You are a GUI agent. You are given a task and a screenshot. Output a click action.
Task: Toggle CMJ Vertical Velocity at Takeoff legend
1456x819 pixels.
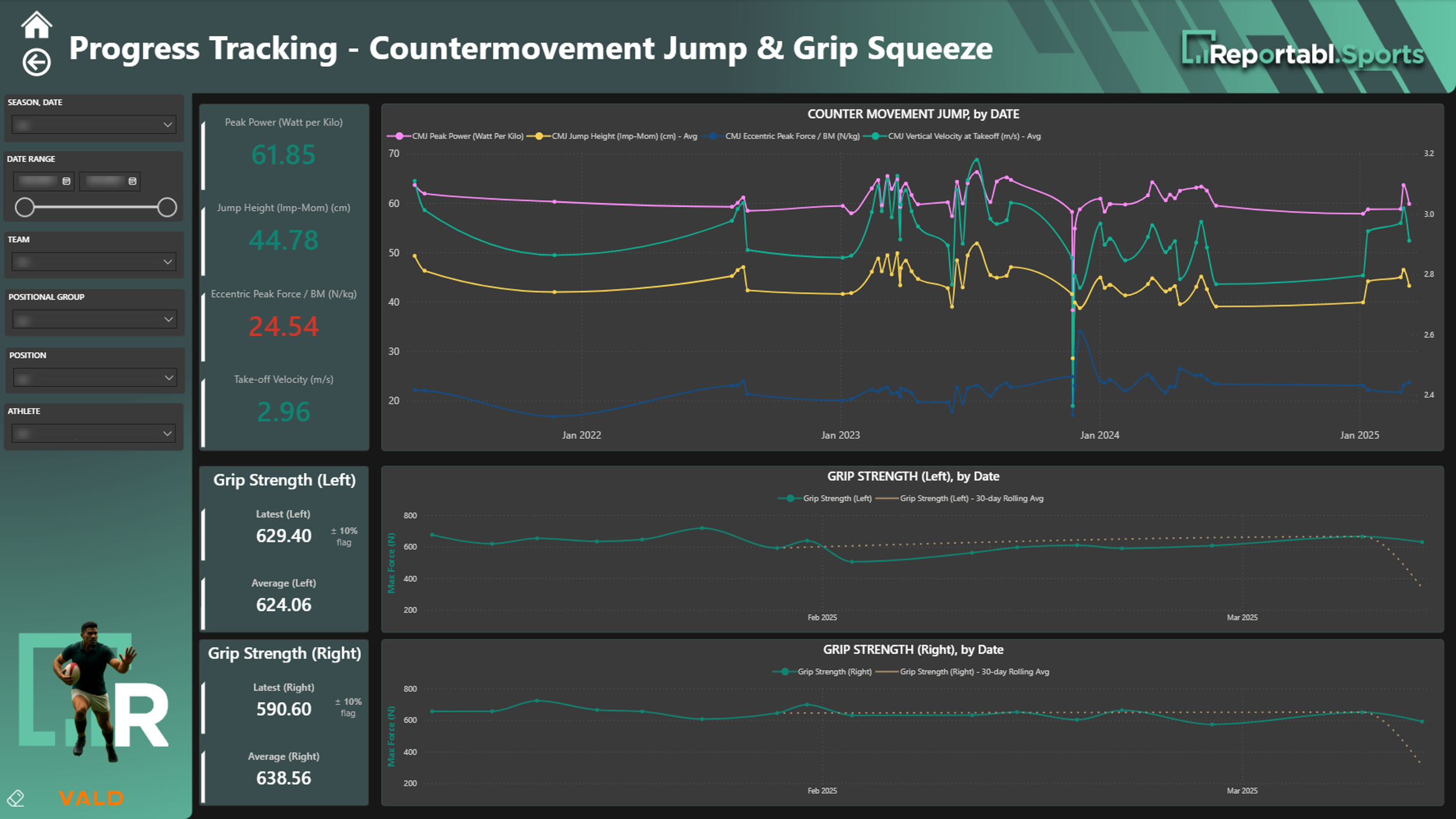(x=963, y=136)
